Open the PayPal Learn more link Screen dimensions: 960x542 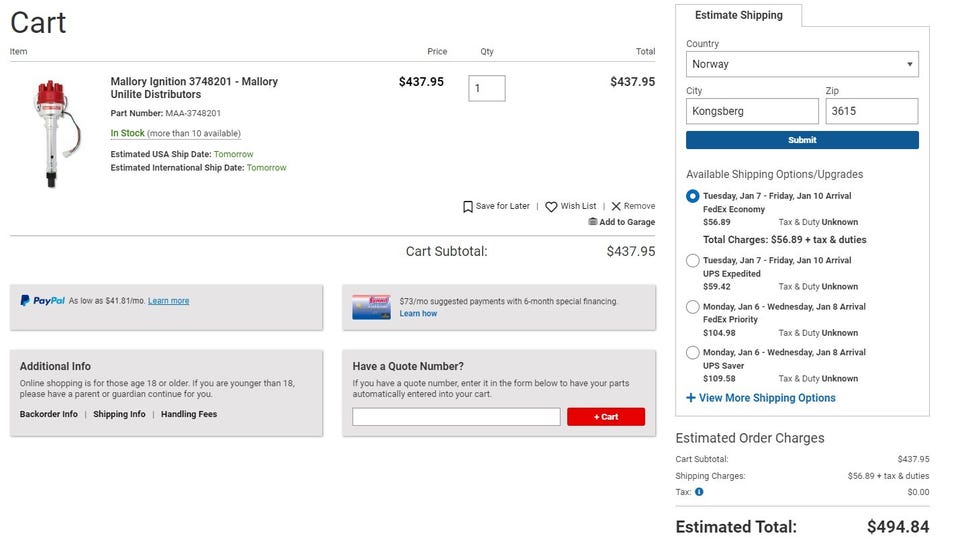click(x=168, y=301)
